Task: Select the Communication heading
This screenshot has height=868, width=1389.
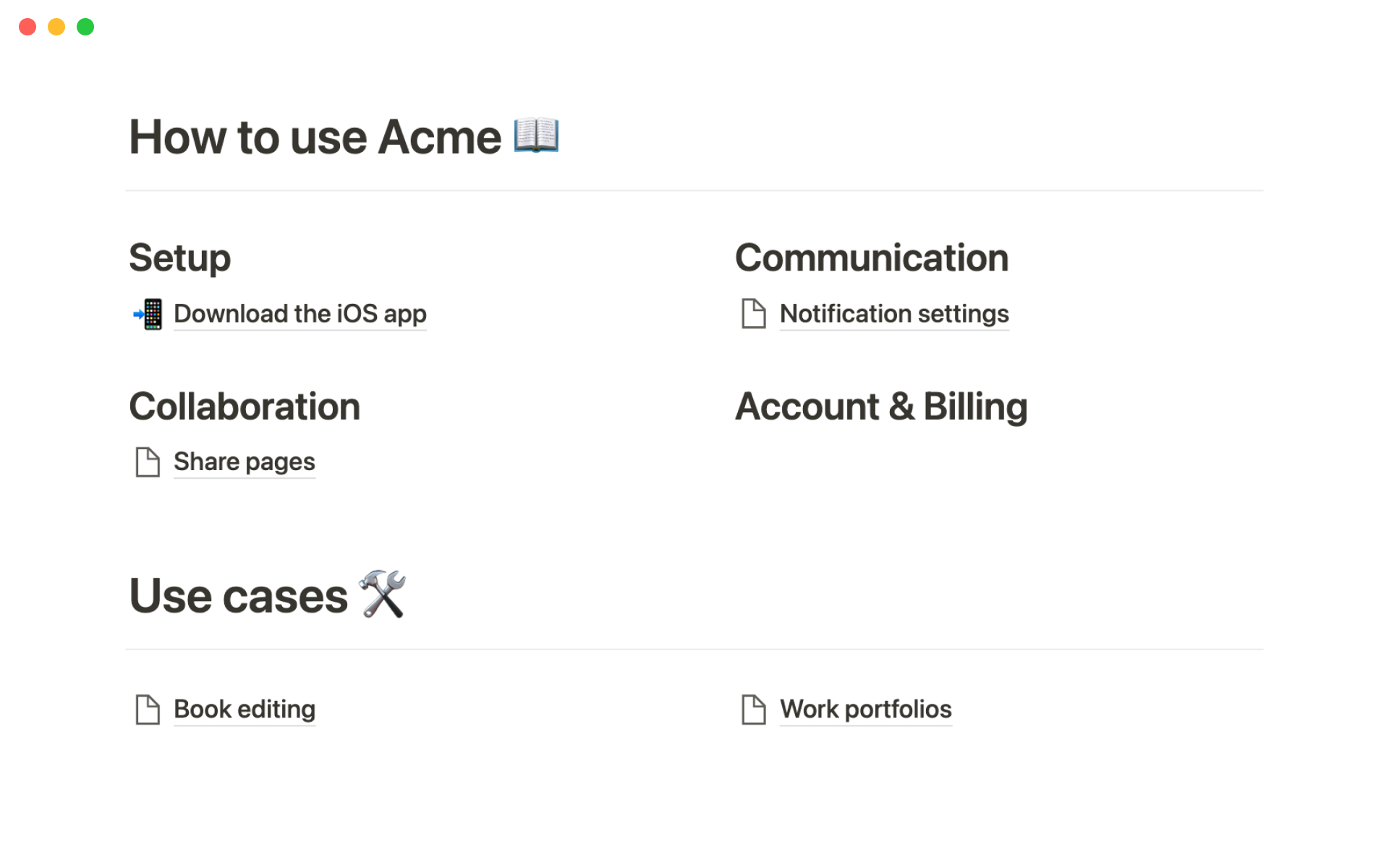Action: tap(871, 258)
